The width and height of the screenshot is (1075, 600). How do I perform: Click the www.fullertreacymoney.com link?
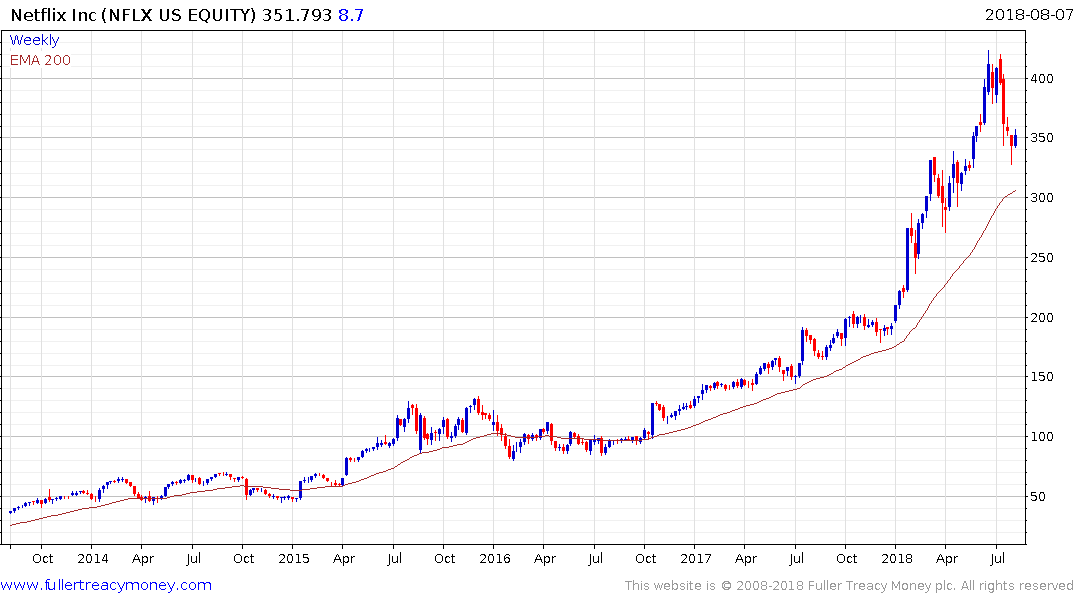coord(106,585)
